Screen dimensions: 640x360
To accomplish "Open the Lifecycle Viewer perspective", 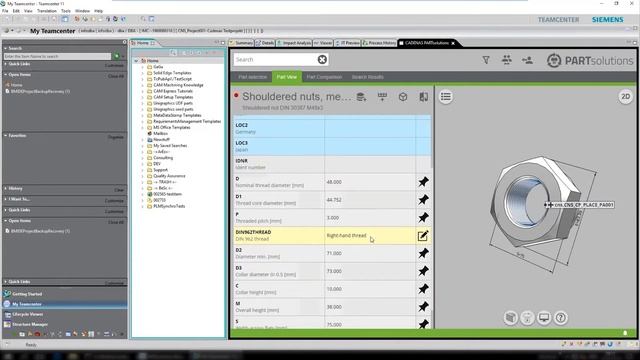I will pyautogui.click(x=27, y=314).
